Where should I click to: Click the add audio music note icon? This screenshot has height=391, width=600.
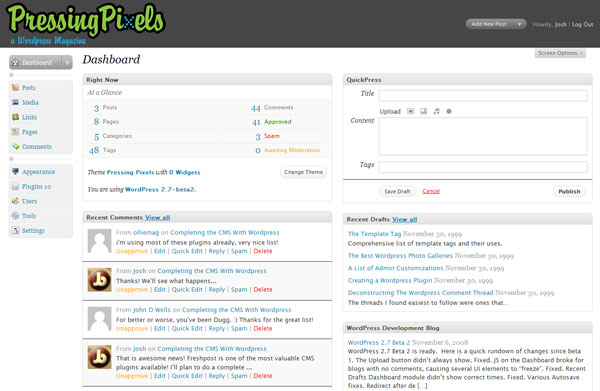tap(436, 111)
